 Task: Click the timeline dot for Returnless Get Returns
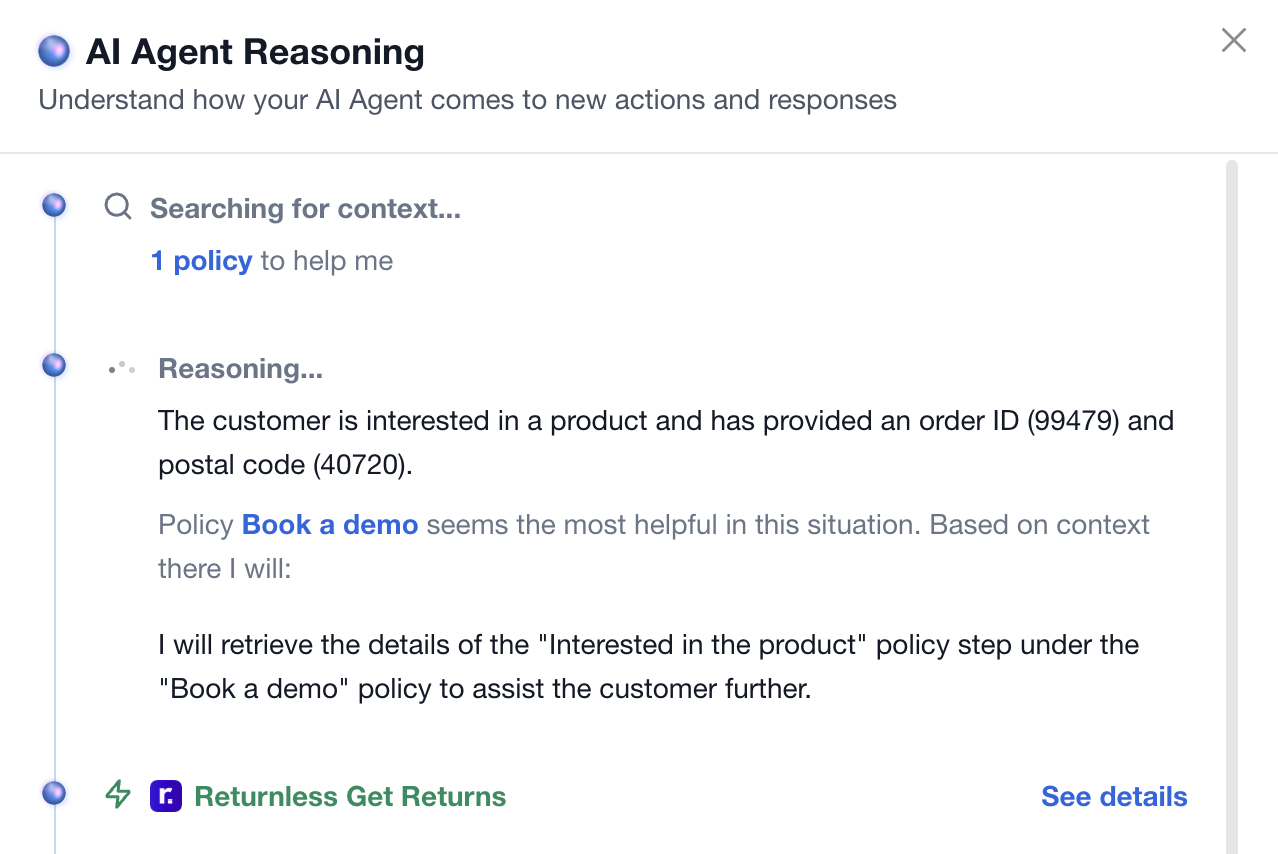(x=54, y=793)
